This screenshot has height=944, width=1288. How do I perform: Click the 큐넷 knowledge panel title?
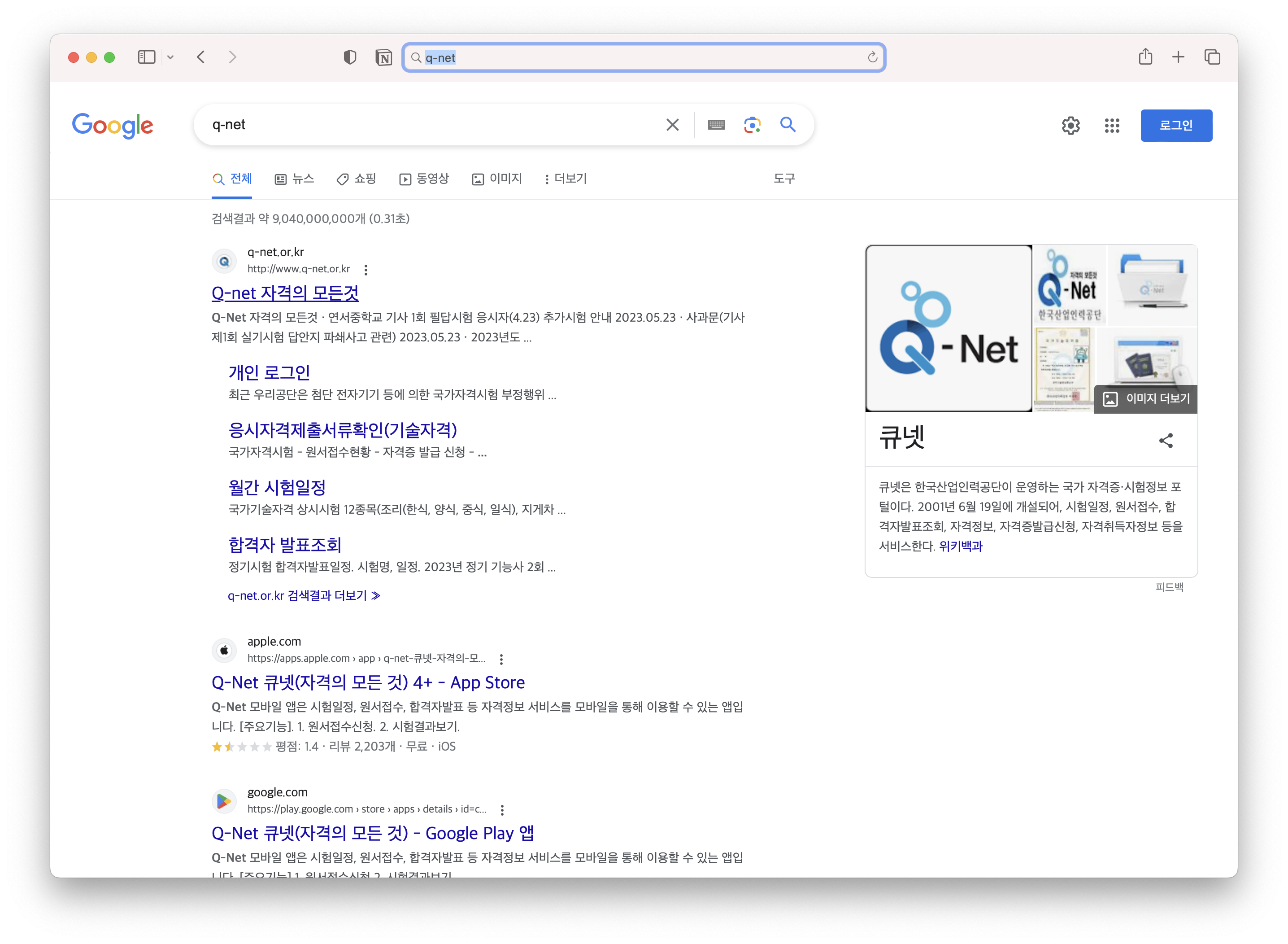pyautogui.click(x=901, y=438)
